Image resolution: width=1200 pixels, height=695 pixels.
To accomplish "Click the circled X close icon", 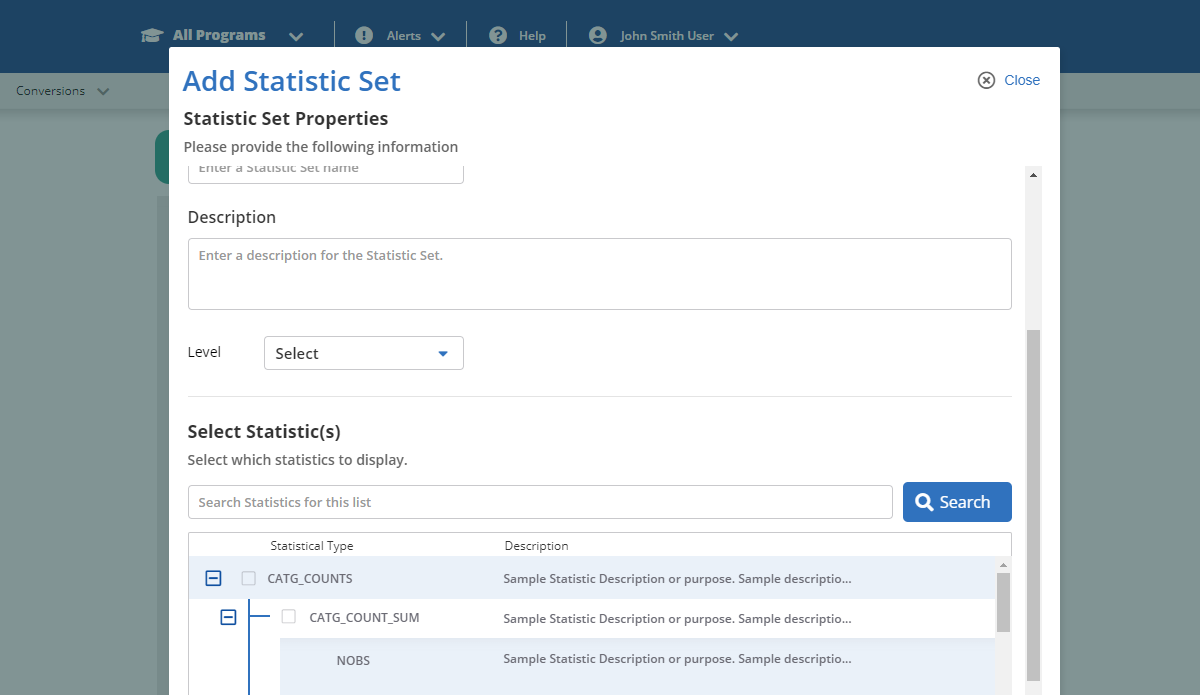I will coord(986,80).
